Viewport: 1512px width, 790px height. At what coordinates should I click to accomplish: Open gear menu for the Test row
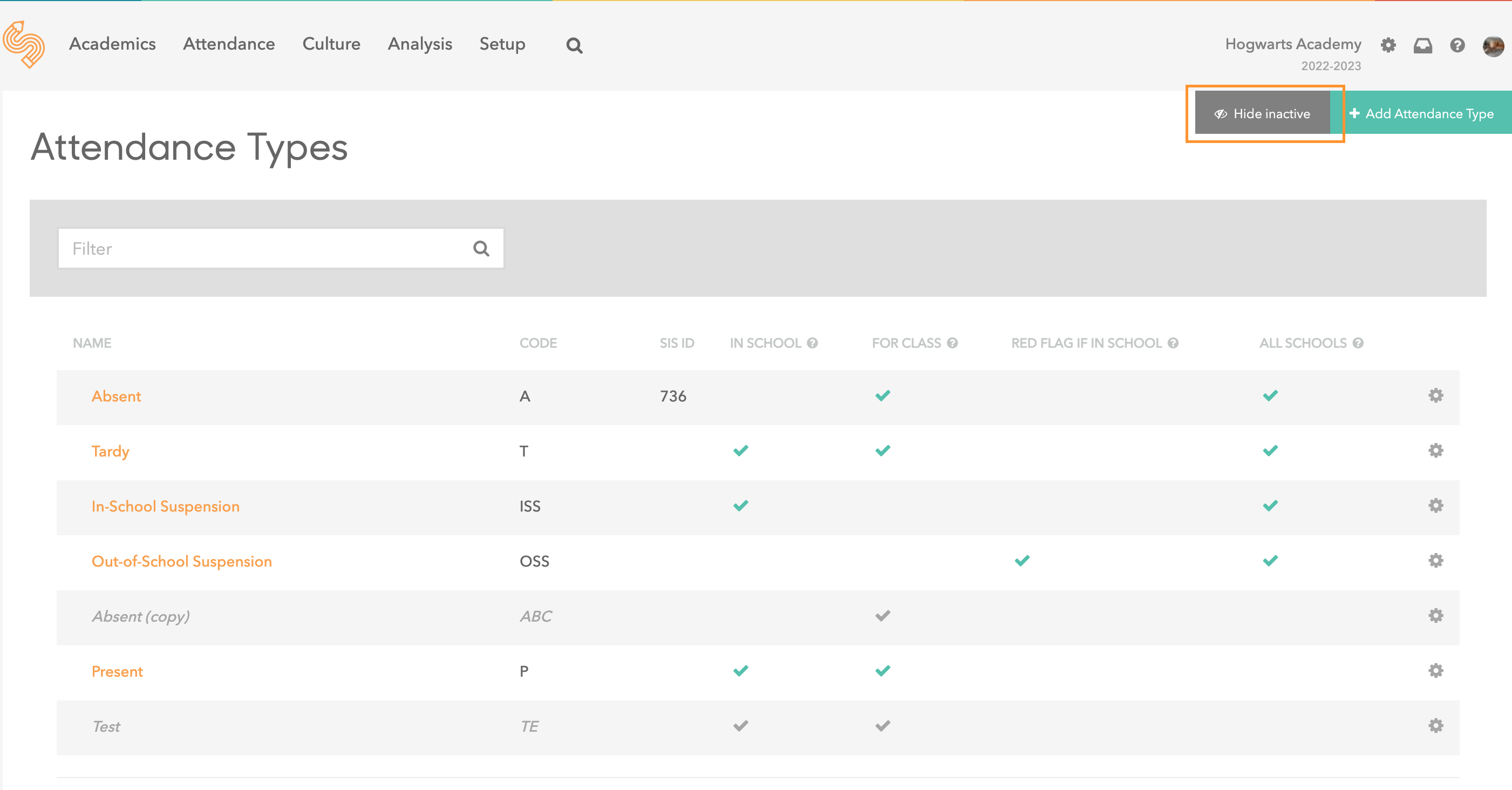[1436, 726]
